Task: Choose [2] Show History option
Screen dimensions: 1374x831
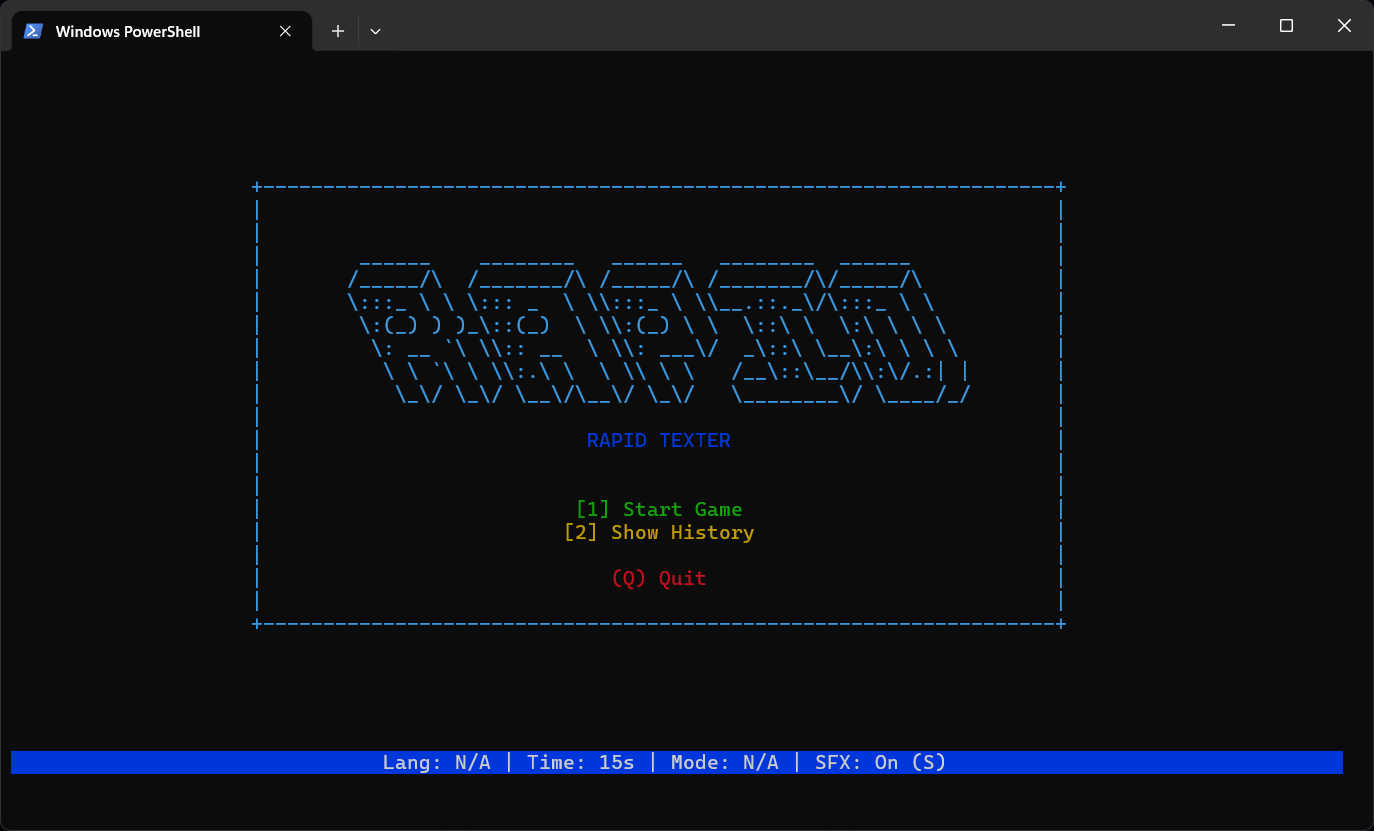Action: click(659, 532)
